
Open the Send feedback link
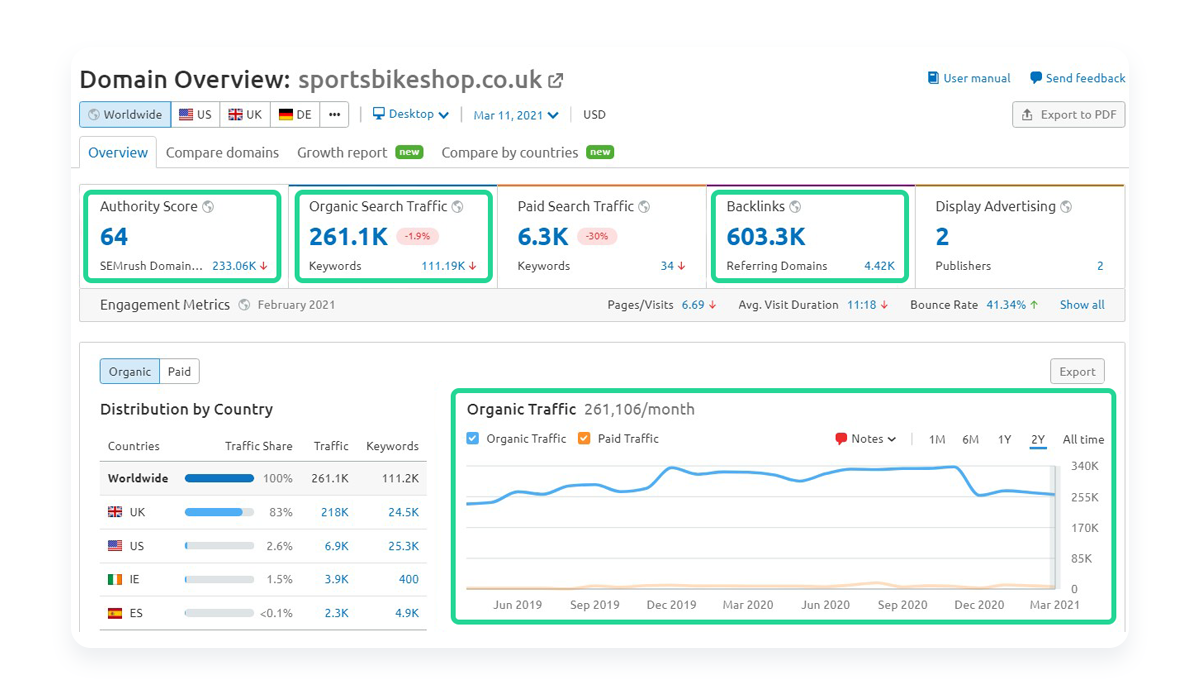click(1078, 78)
